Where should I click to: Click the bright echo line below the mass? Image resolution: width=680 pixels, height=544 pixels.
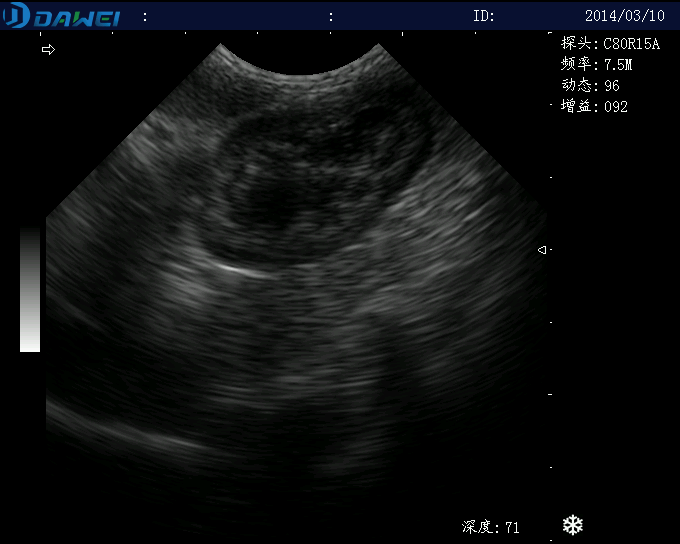pos(243,271)
